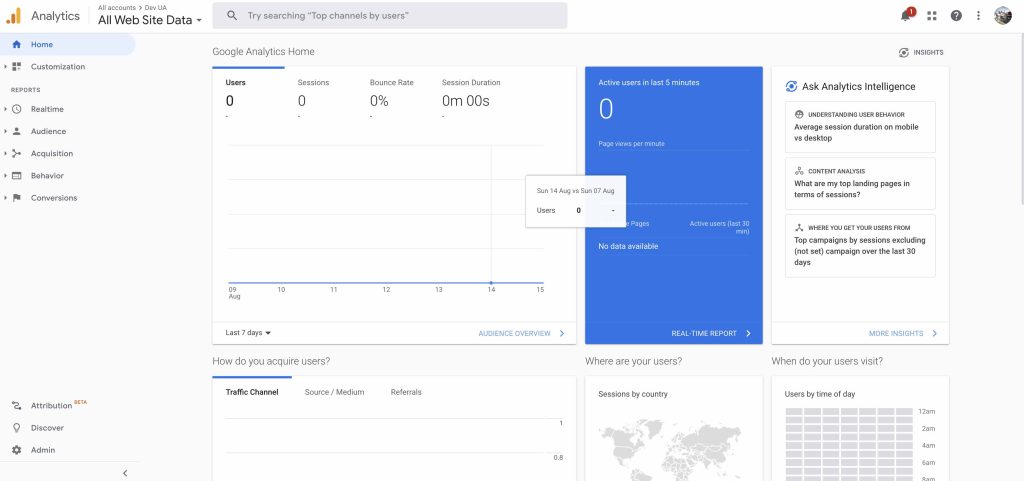
Task: Click the Conversions flag icon
Action: pyautogui.click(x=17, y=198)
